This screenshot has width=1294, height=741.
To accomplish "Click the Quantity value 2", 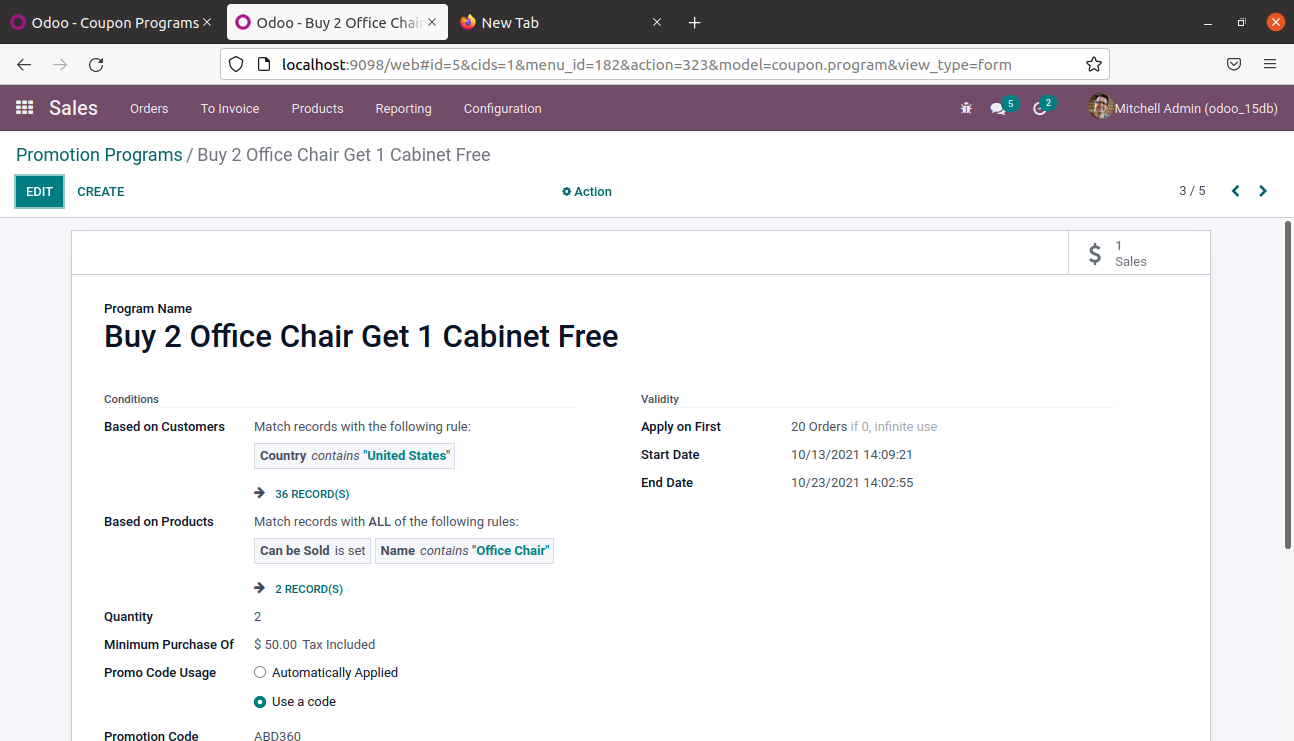I will (258, 617).
